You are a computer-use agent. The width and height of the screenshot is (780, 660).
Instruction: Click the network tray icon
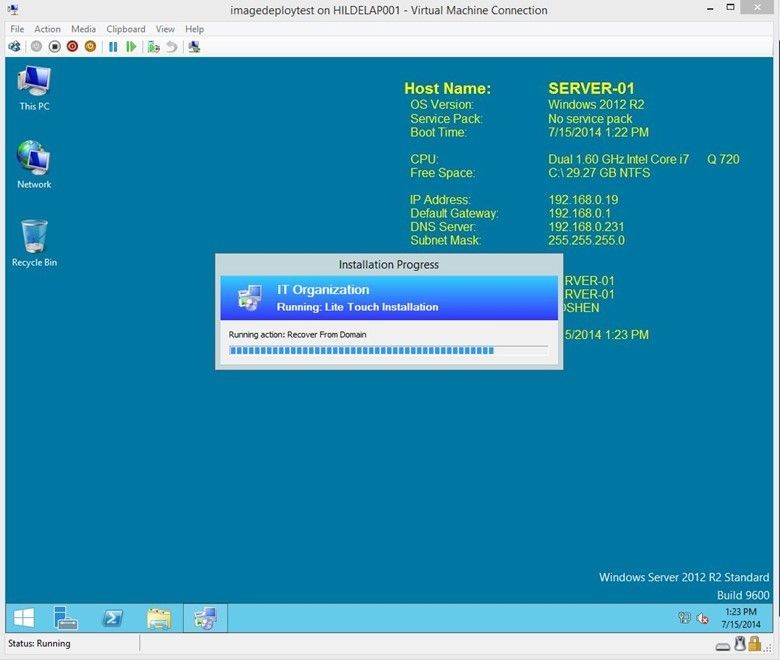point(684,618)
